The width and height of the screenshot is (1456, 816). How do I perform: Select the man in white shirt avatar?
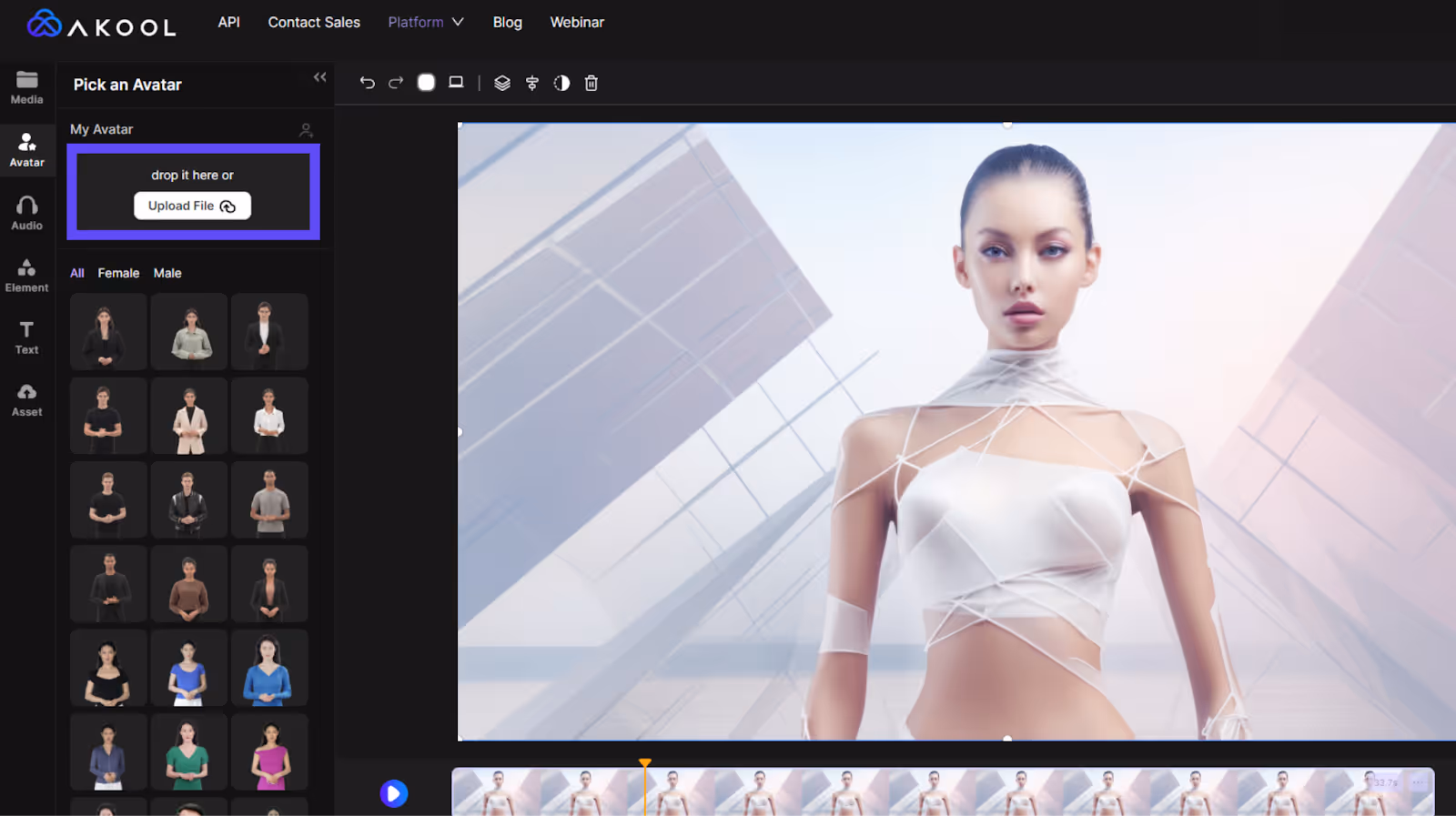point(269,416)
